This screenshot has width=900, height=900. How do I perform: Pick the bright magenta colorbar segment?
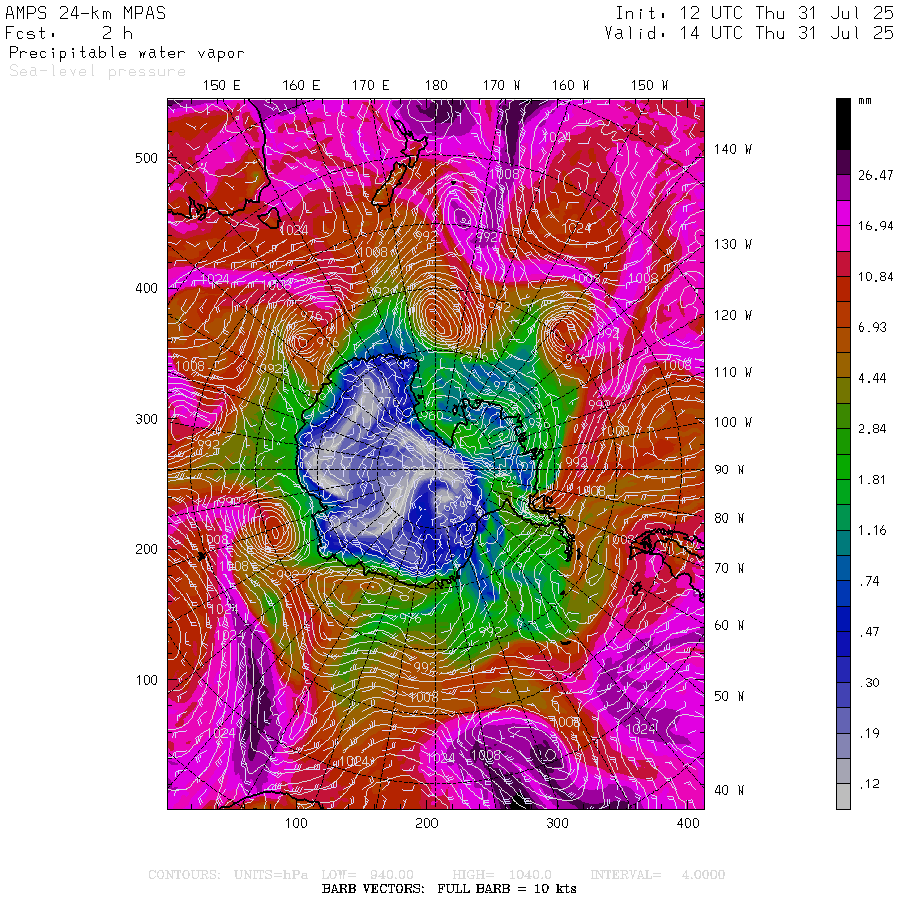tap(843, 213)
